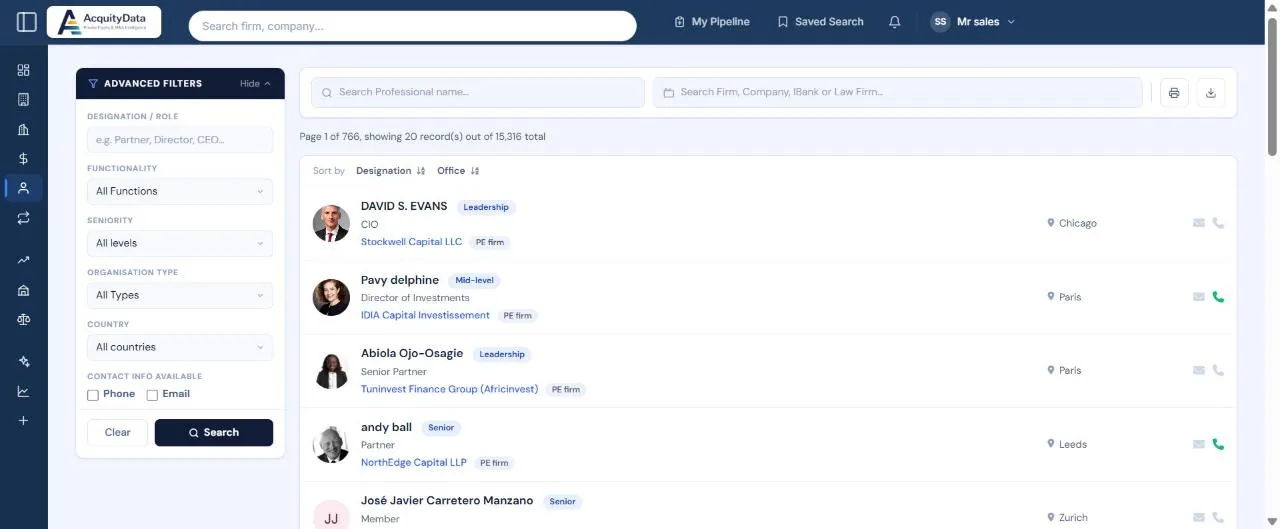The height and width of the screenshot is (529, 1280).
Task: Click the Search filters button
Action: pyautogui.click(x=214, y=433)
